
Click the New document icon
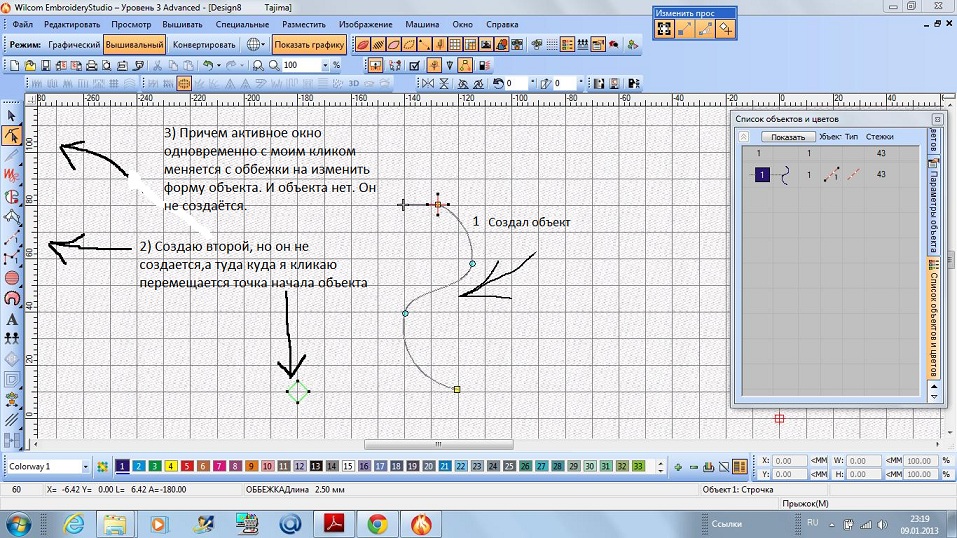pos(14,65)
